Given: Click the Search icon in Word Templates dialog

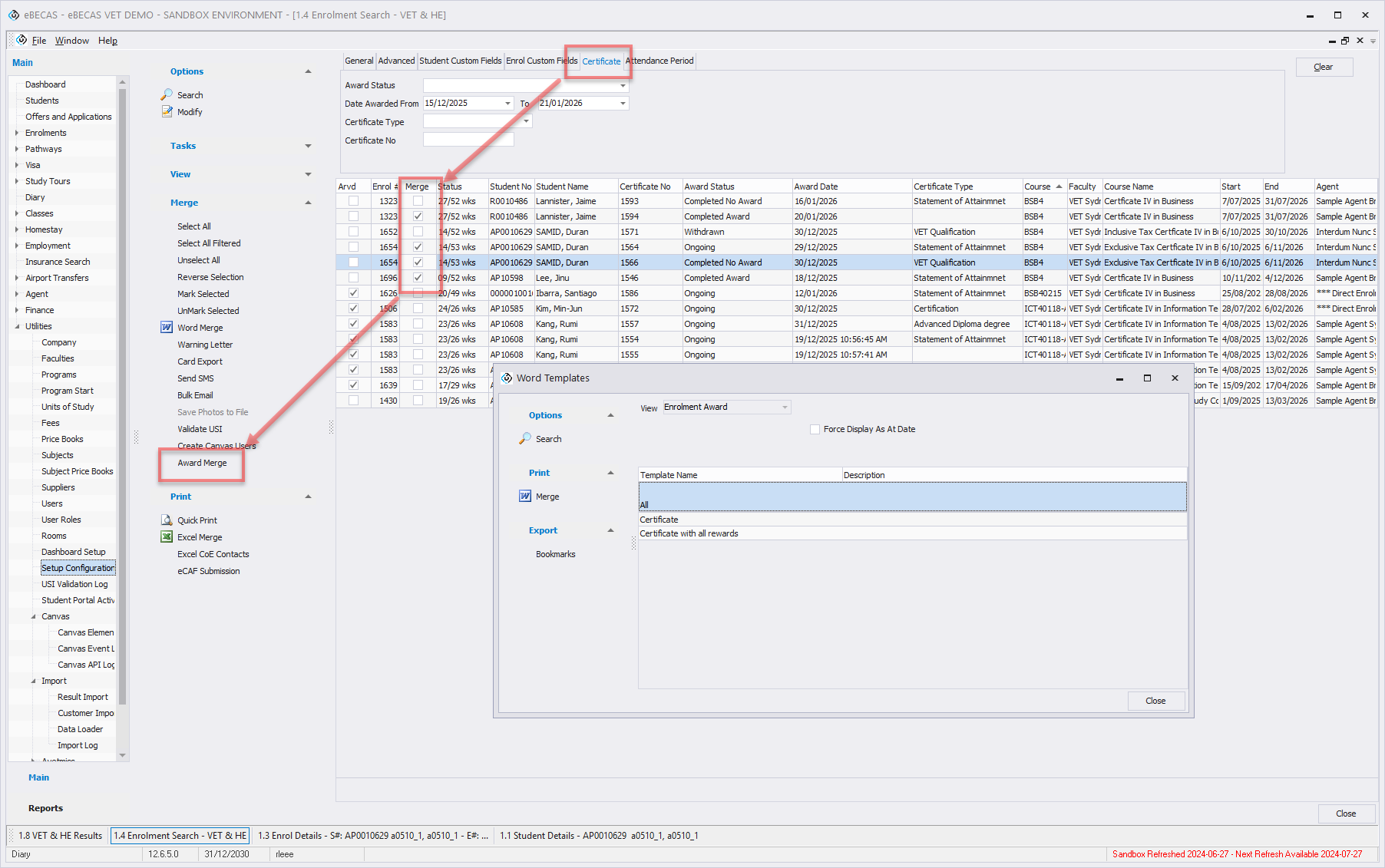Looking at the screenshot, I should [x=525, y=439].
